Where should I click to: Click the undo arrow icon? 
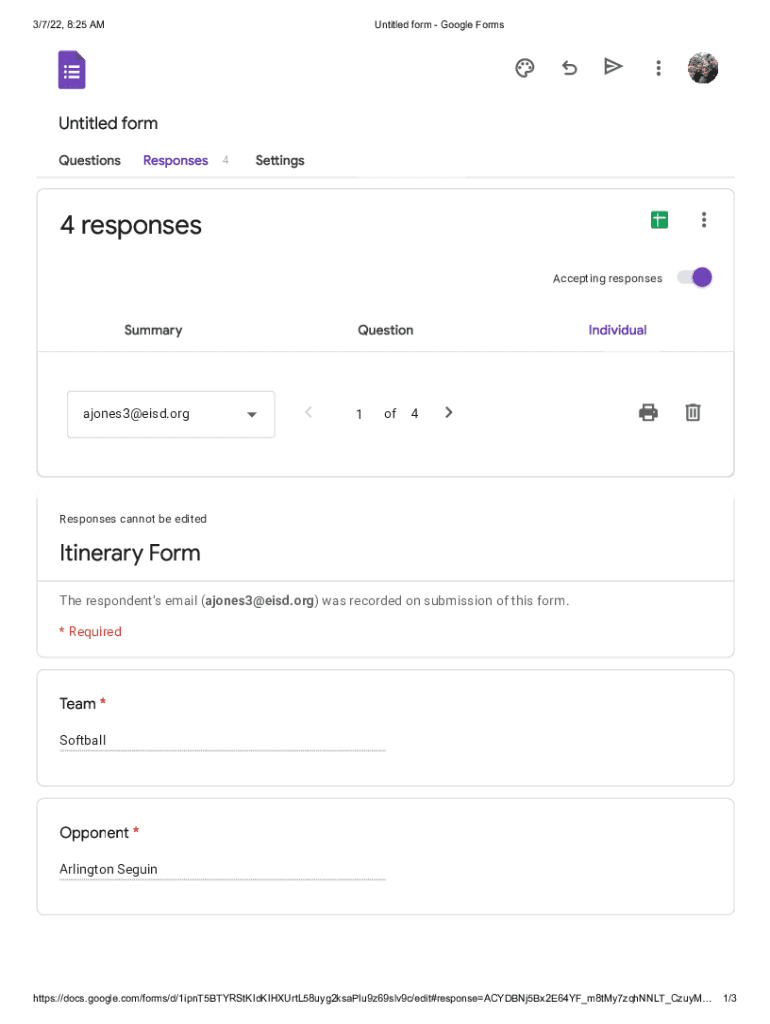point(569,68)
